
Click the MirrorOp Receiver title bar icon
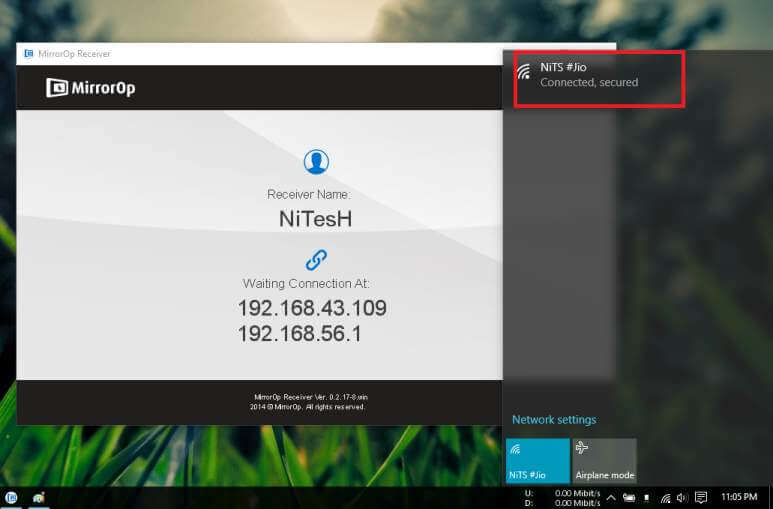click(29, 54)
